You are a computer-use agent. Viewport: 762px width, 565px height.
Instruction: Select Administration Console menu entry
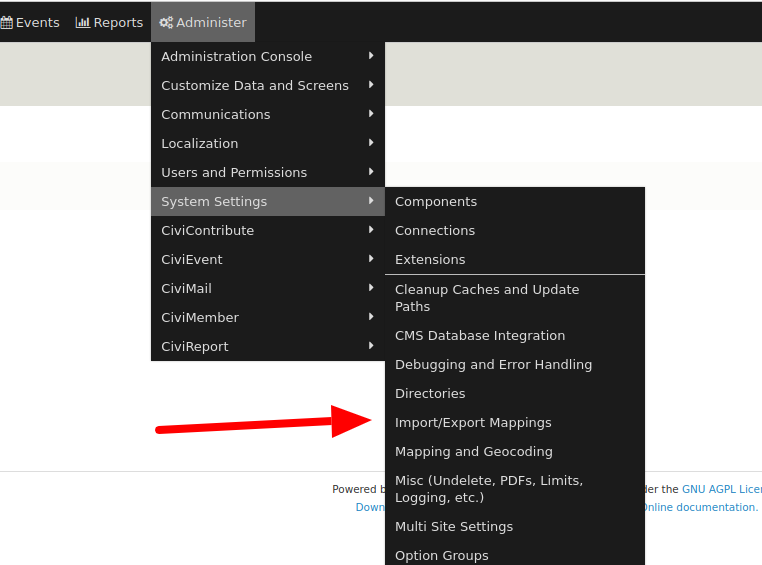pos(268,56)
